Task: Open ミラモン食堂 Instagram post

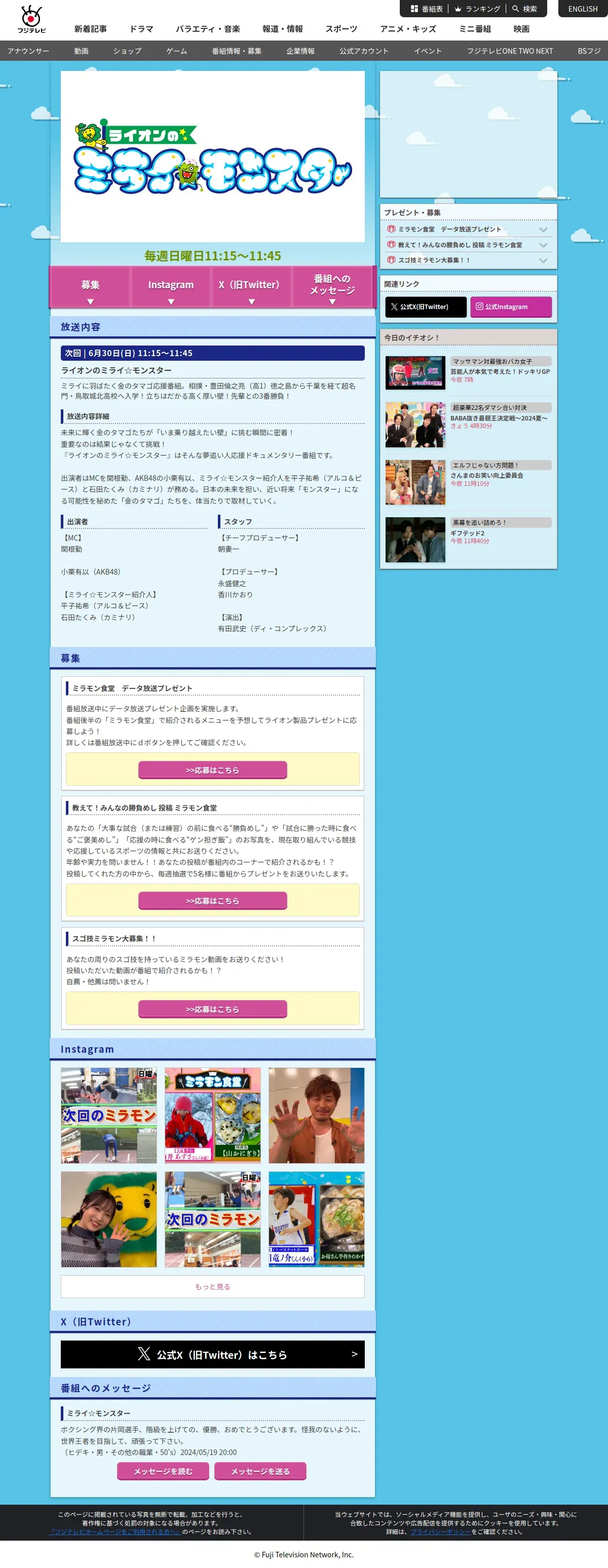Action: [212, 1115]
